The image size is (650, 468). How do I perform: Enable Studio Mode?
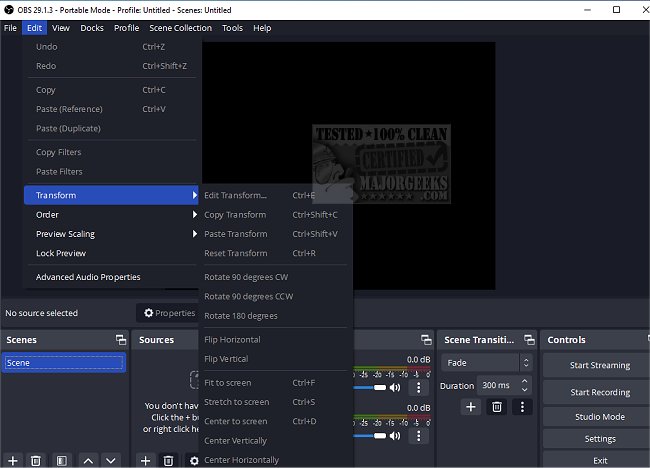click(x=599, y=417)
